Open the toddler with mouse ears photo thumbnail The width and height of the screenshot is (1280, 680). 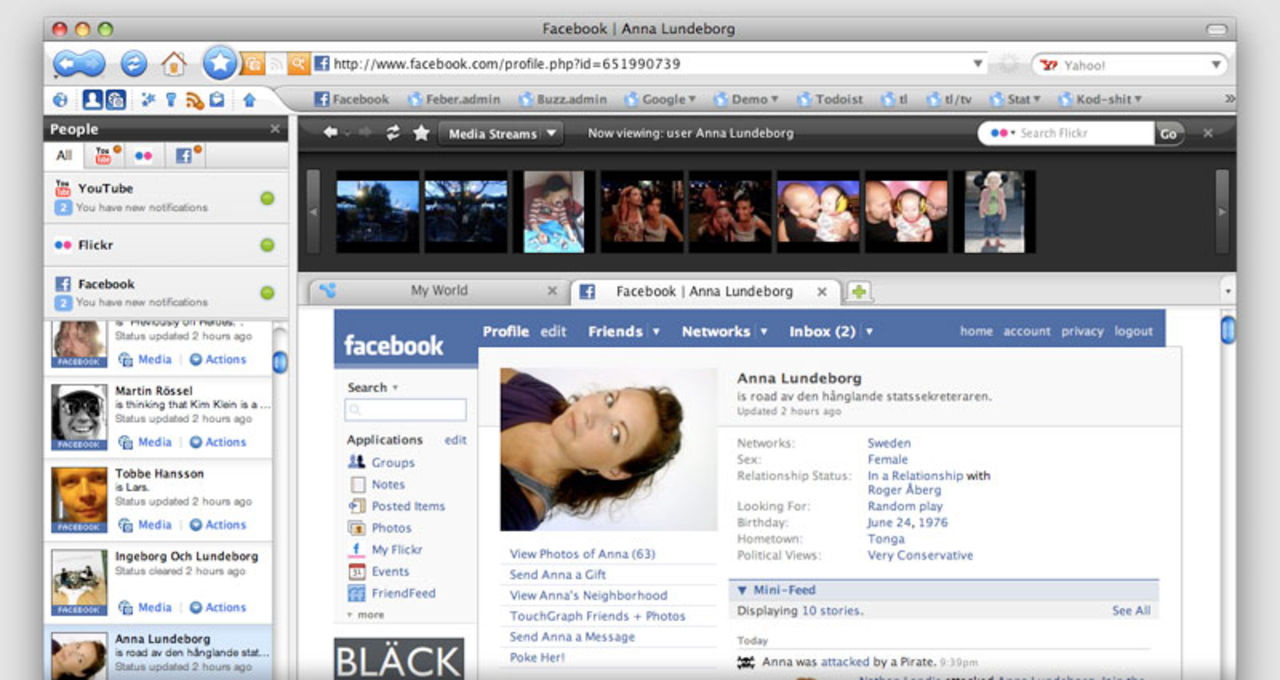994,211
